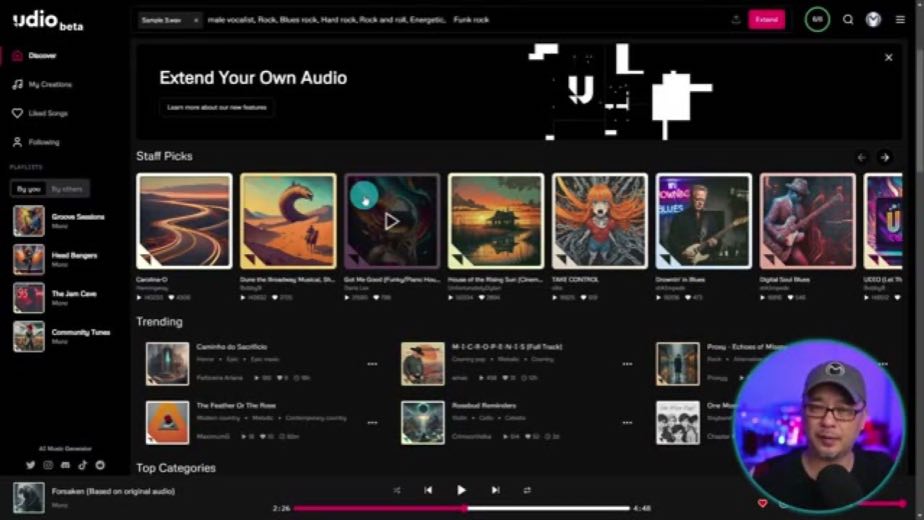The width and height of the screenshot is (924, 520).
Task: Open House of the Rising Sun cover
Action: pos(496,221)
